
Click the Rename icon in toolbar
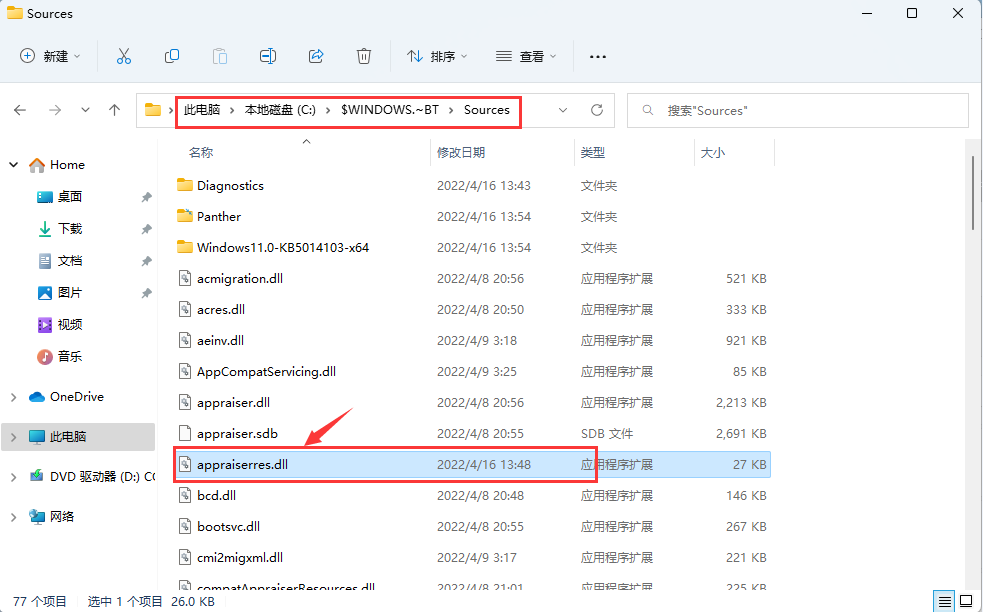point(268,56)
